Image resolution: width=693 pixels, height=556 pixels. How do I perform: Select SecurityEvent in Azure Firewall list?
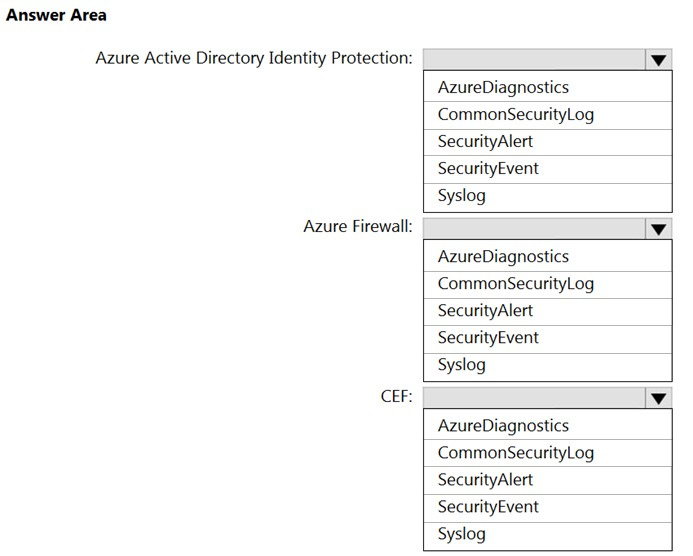(x=488, y=337)
